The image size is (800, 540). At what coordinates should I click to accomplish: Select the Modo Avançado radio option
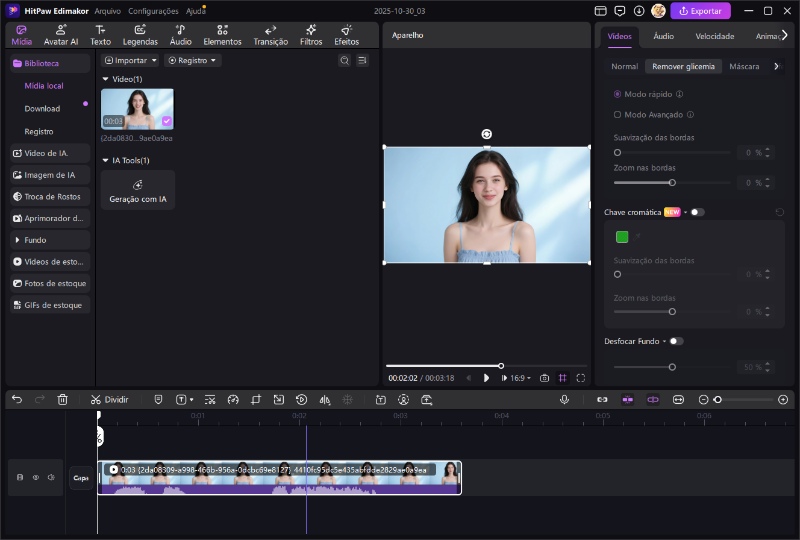pyautogui.click(x=617, y=115)
